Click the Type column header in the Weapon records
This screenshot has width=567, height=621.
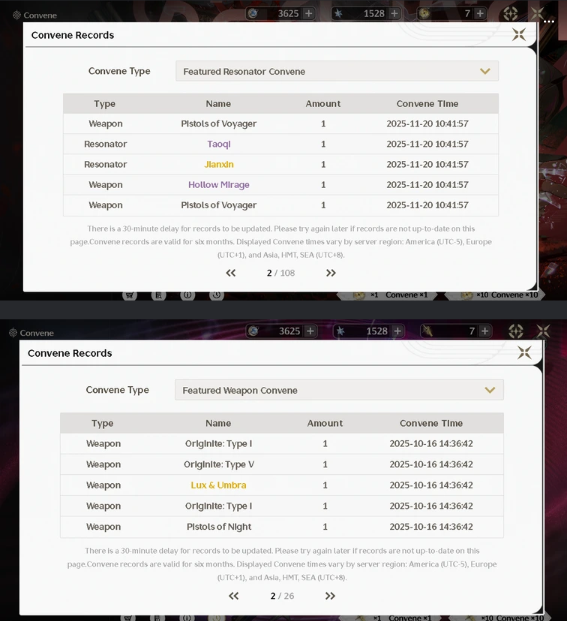[103, 423]
